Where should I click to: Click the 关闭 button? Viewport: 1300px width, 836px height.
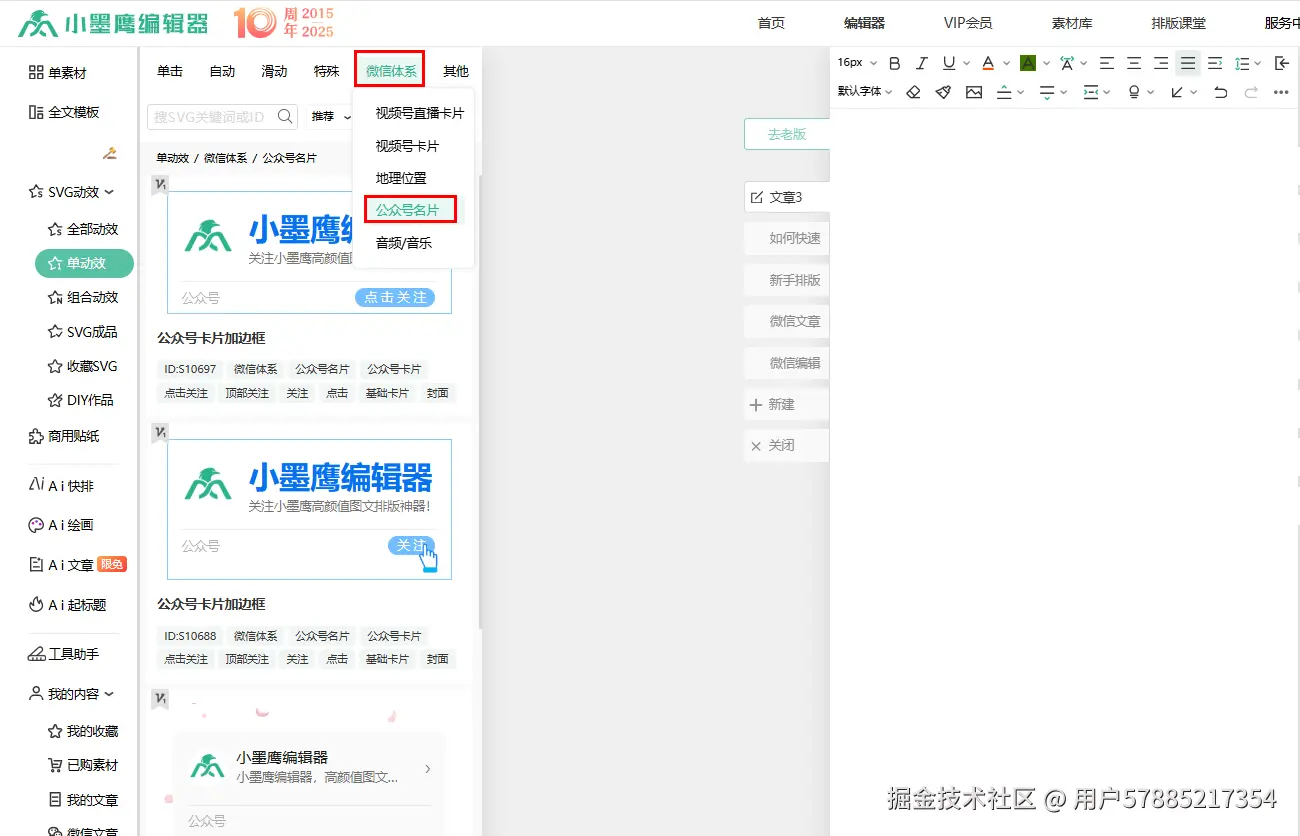[x=786, y=445]
